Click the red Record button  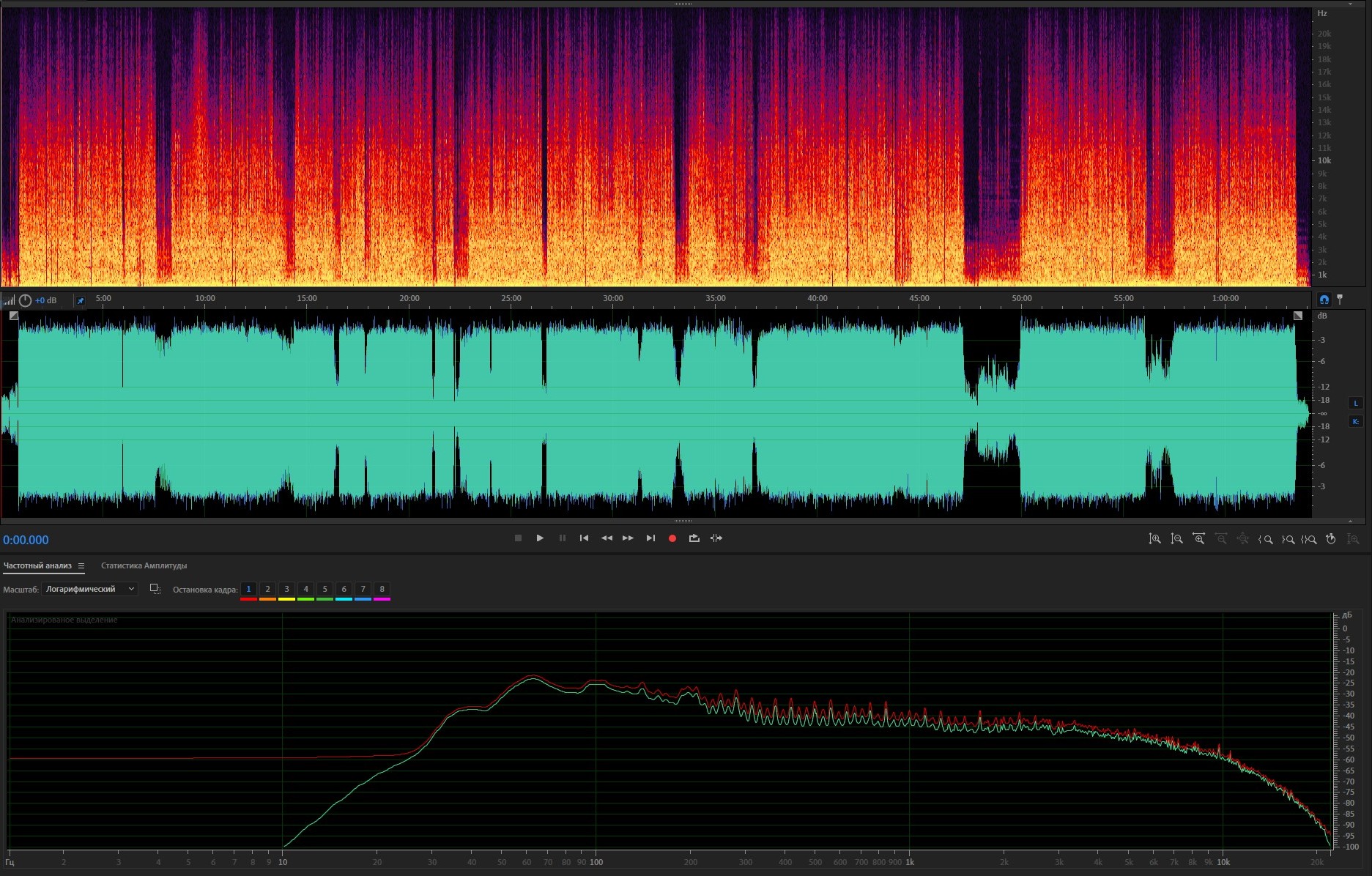672,538
